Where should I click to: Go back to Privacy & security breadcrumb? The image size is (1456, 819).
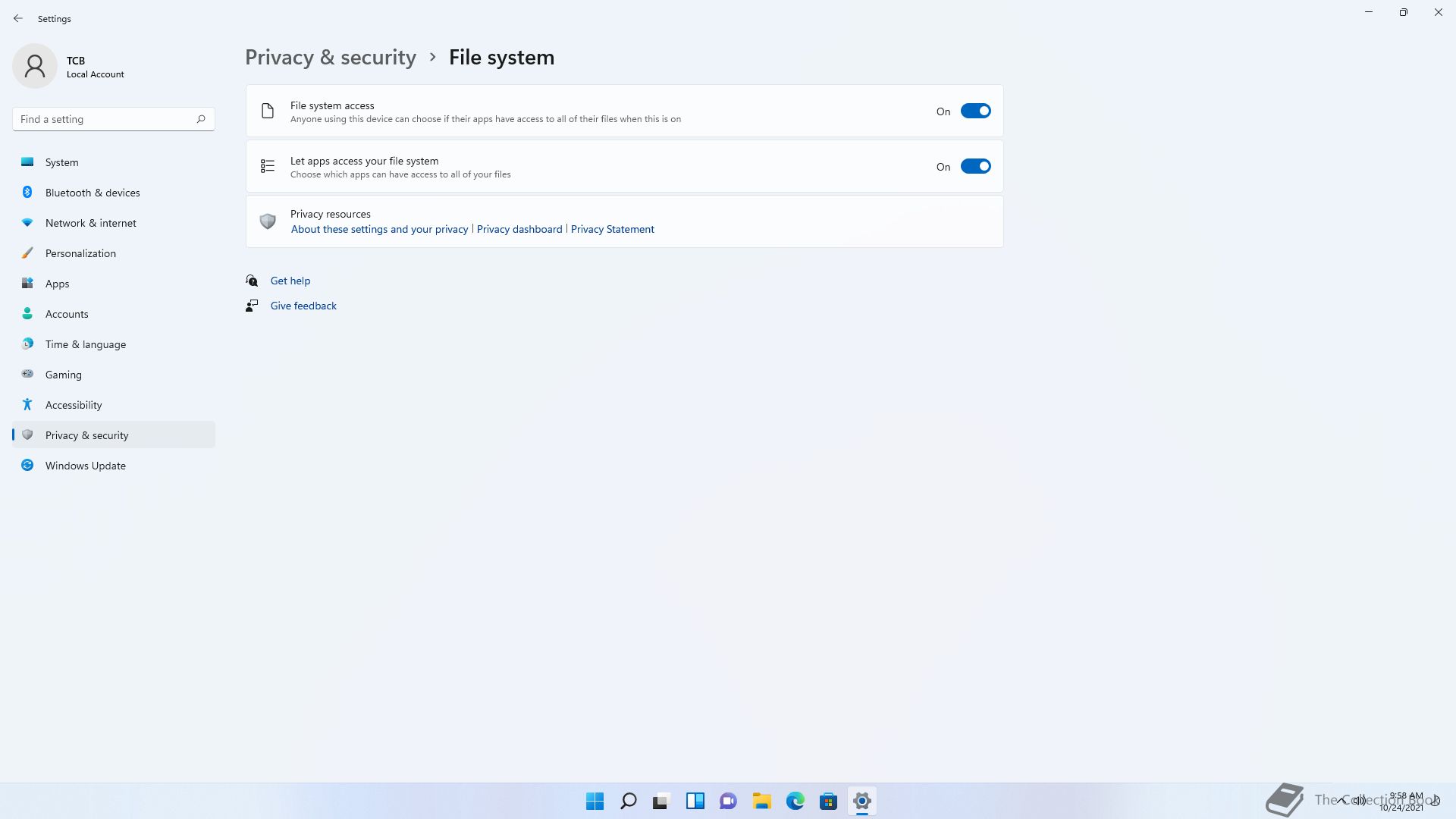[331, 58]
